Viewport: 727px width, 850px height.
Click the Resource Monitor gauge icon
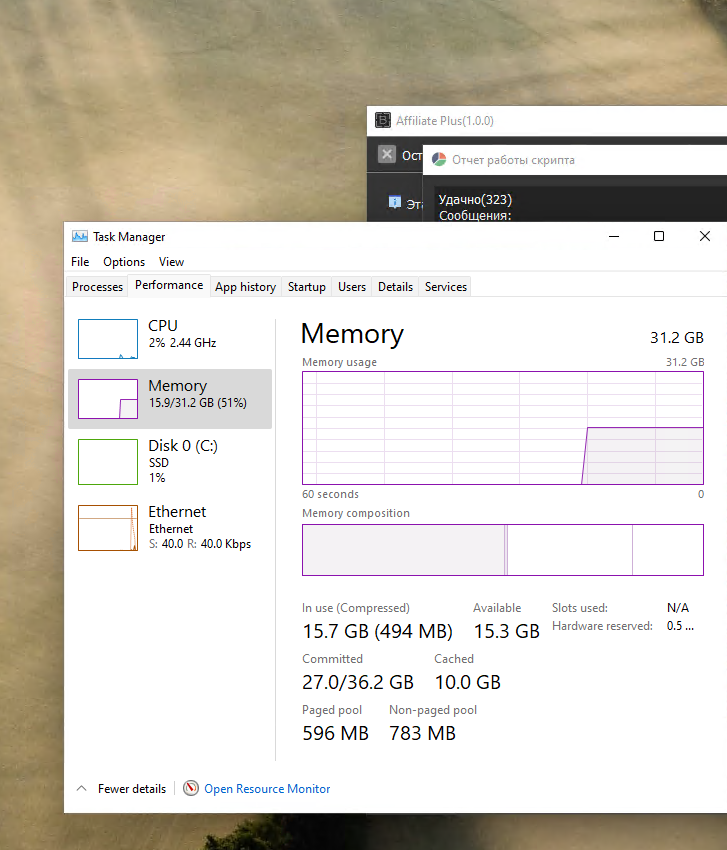[191, 788]
